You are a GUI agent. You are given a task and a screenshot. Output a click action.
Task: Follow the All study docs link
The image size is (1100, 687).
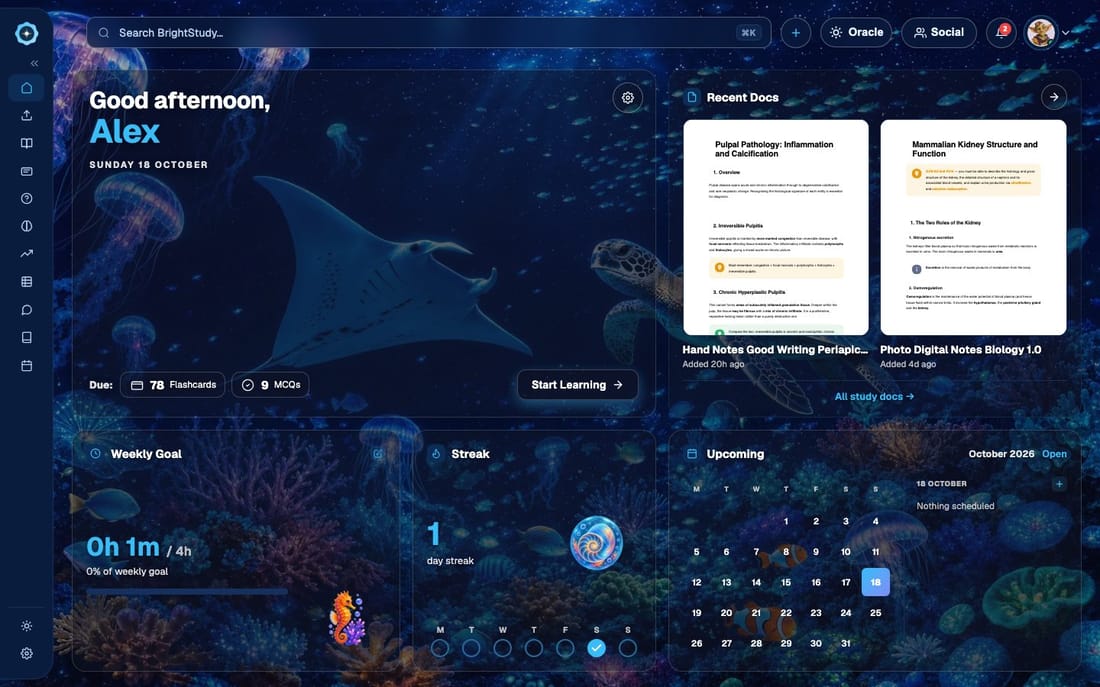click(x=874, y=396)
